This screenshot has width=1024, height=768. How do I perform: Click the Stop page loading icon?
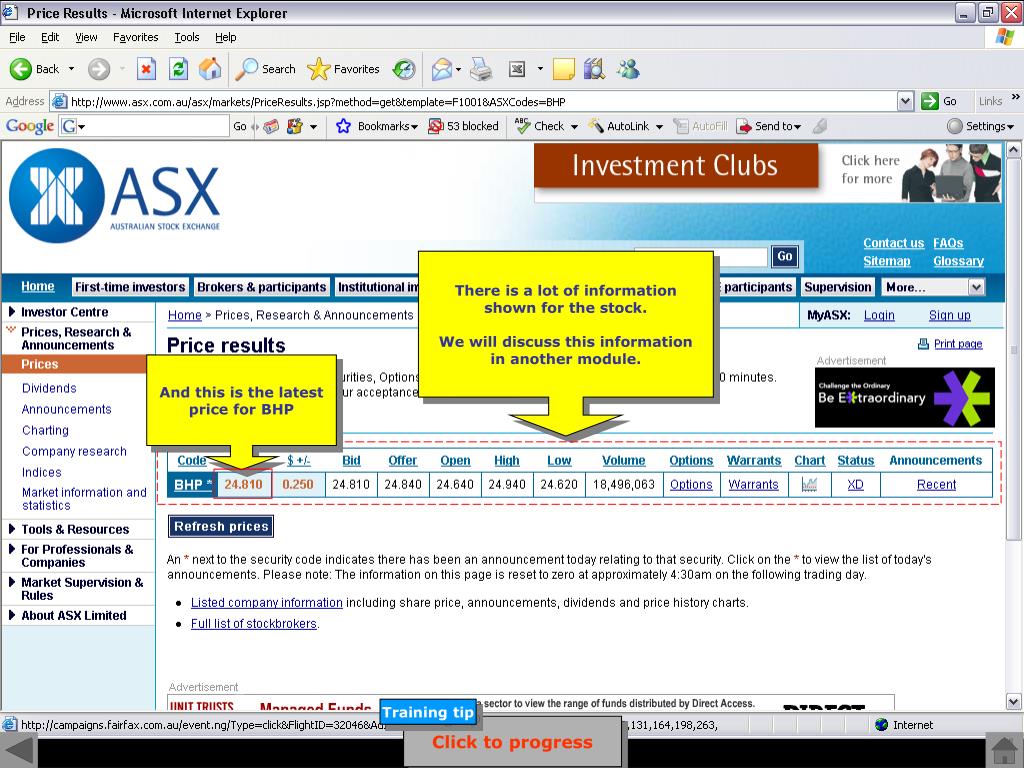146,69
